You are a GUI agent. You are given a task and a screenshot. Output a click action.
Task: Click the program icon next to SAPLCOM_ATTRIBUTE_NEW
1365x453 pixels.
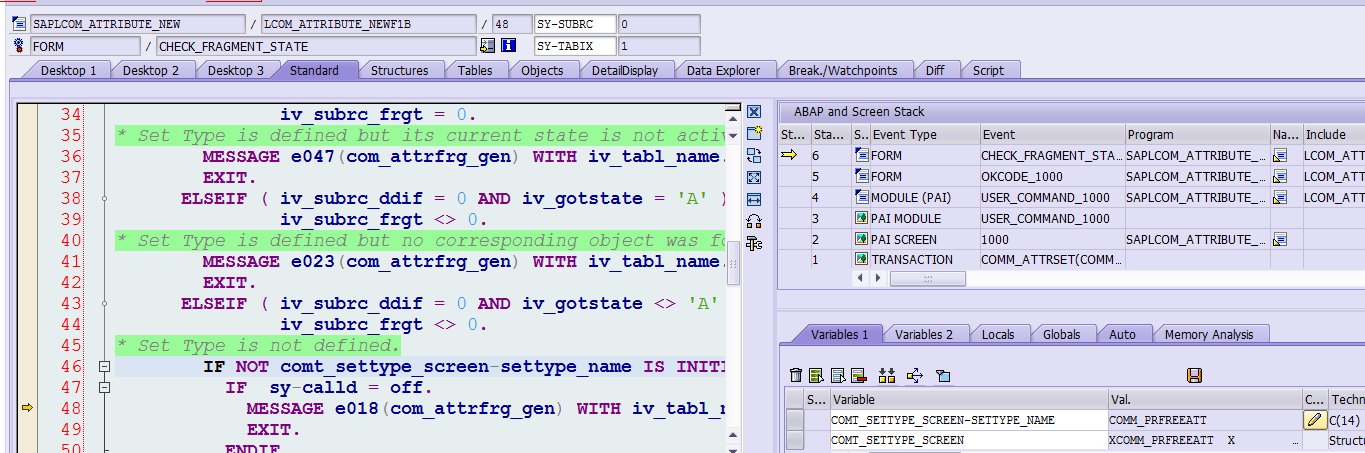click(x=18, y=24)
